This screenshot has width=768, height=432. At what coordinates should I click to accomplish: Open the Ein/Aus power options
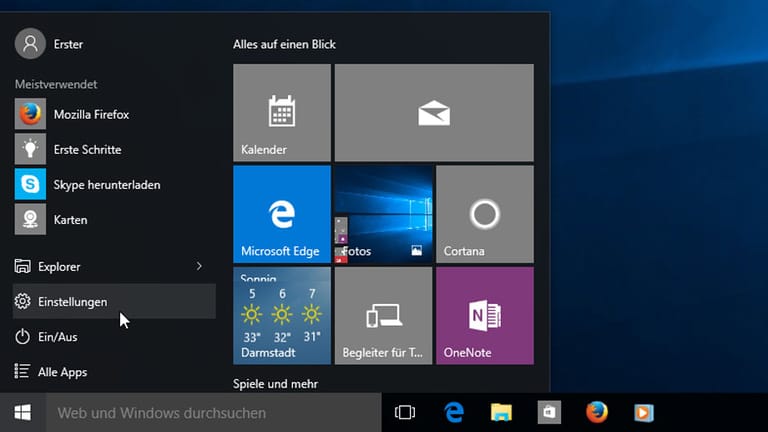tap(115, 337)
